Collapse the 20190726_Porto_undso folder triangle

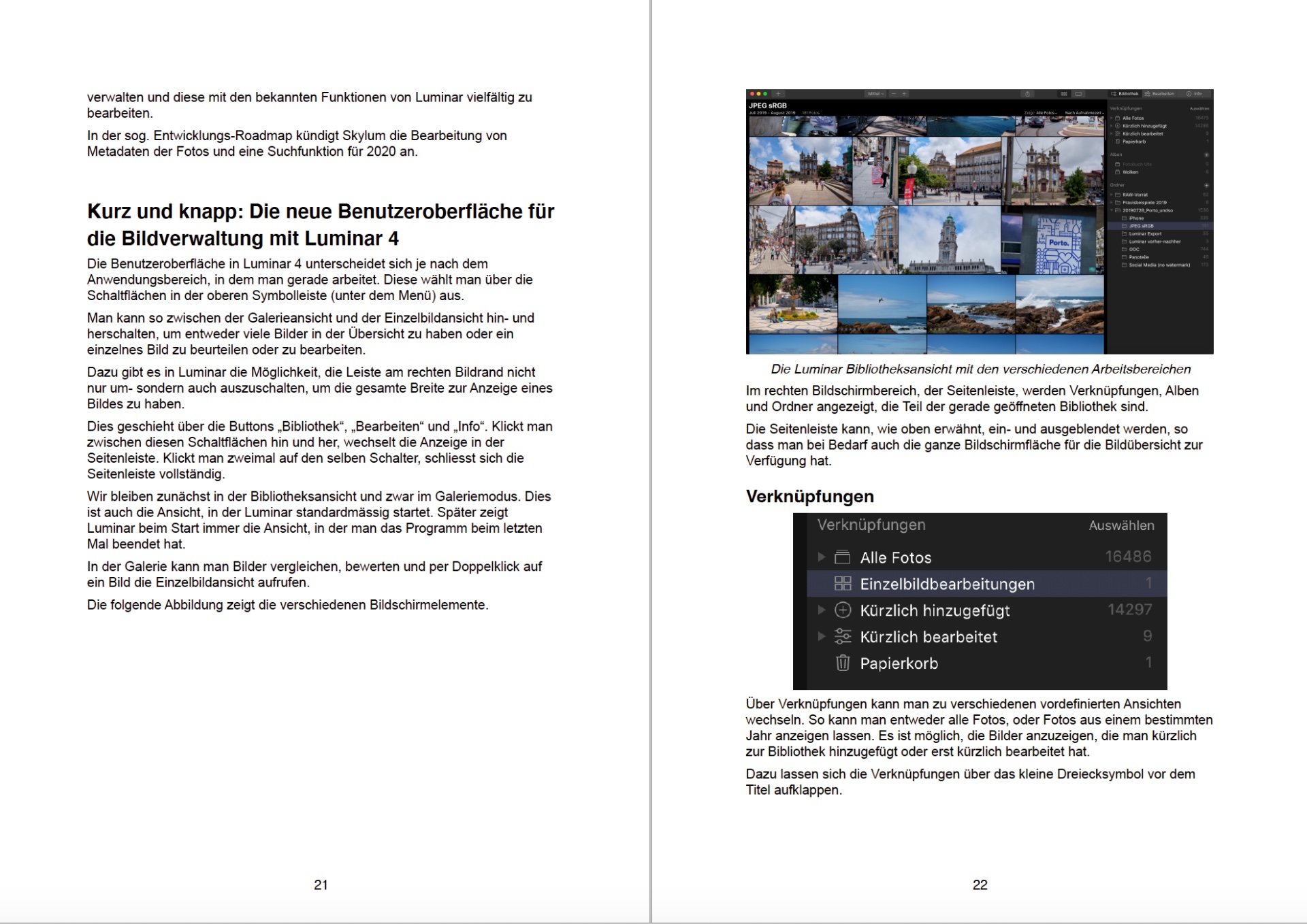[1112, 210]
